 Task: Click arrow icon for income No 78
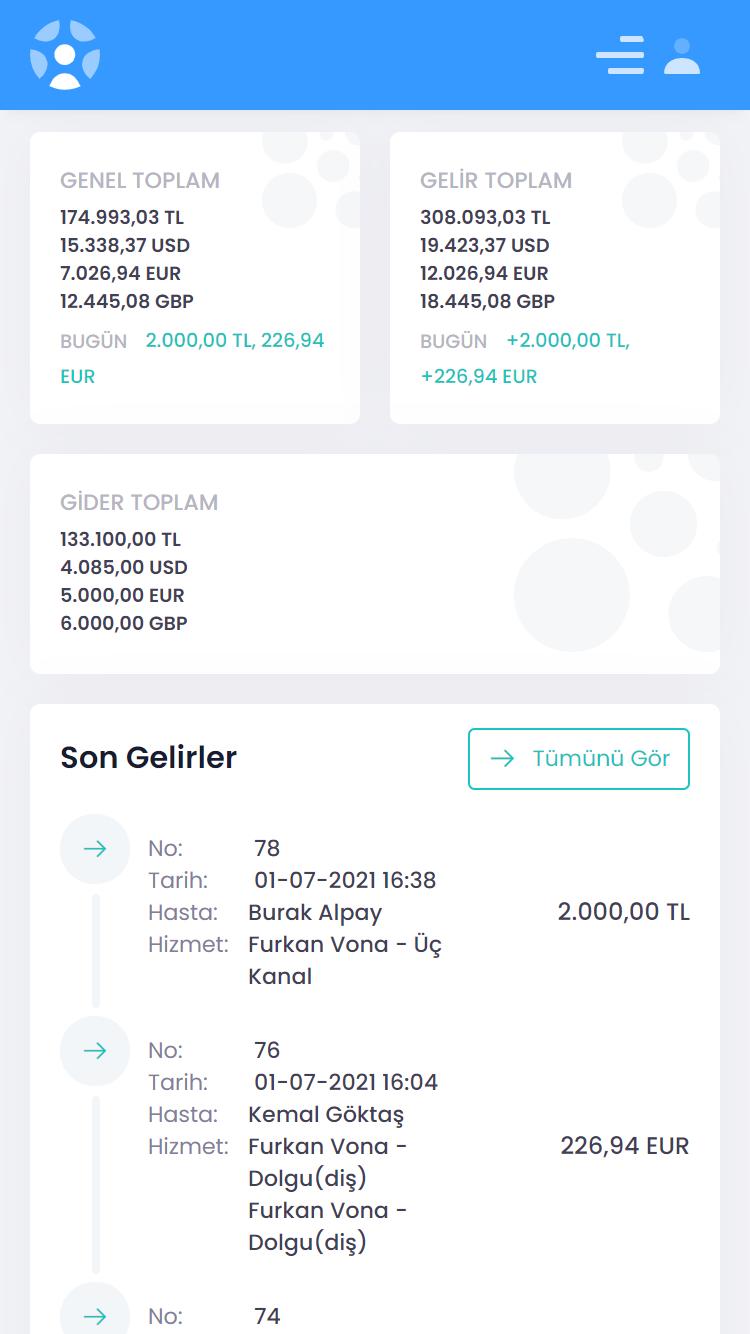click(95, 849)
